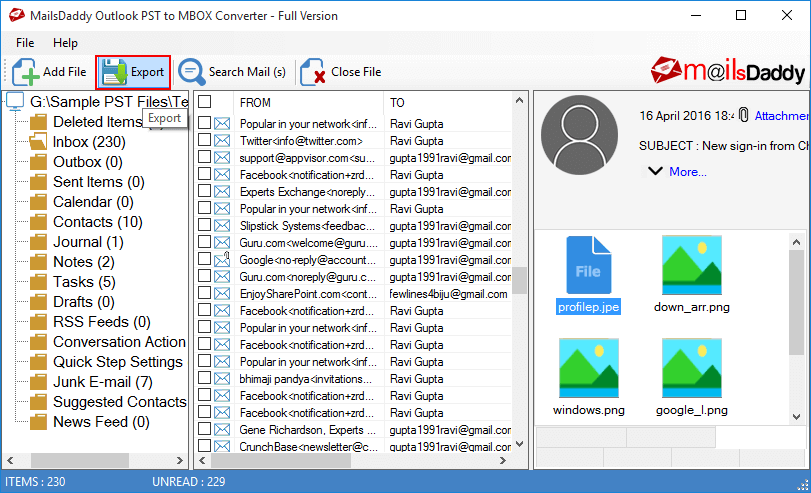Check the support@appvisor.com email checkbox

pos(204,157)
